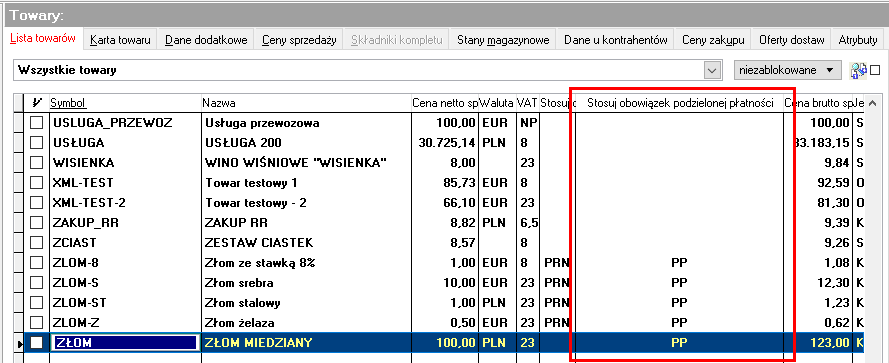Toggle the small checkbox next to filter icon
This screenshot has width=889, height=363.
coord(874,70)
